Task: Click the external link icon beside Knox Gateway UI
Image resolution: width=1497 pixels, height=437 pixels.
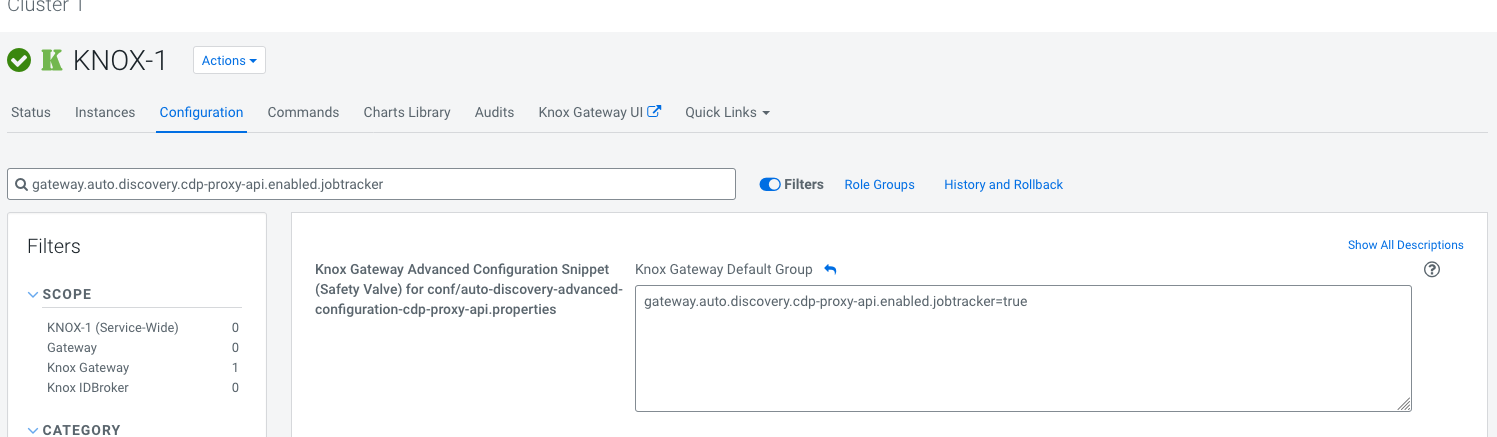Action: click(x=655, y=112)
